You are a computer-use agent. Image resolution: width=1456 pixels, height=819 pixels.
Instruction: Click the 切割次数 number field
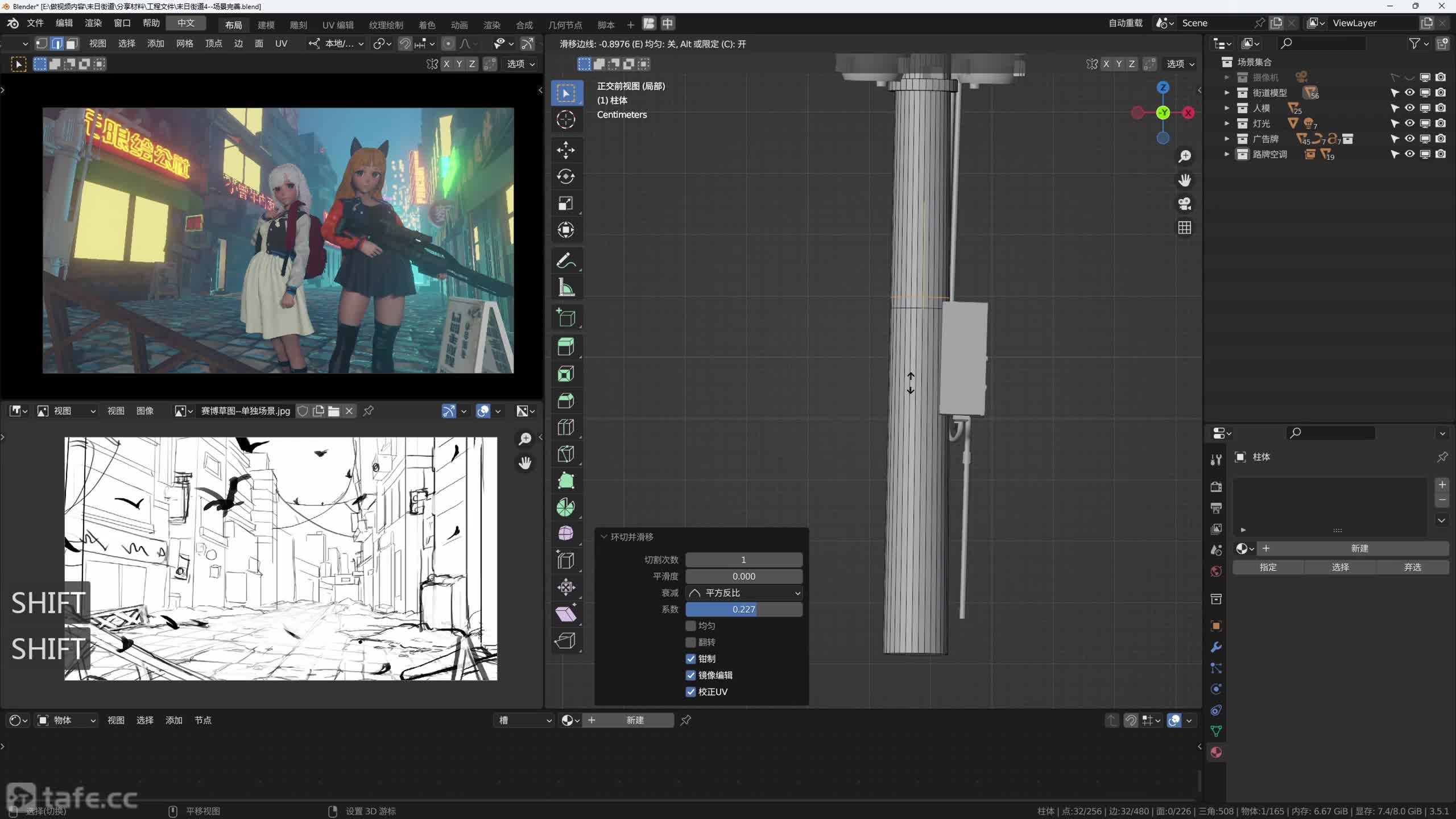744,560
